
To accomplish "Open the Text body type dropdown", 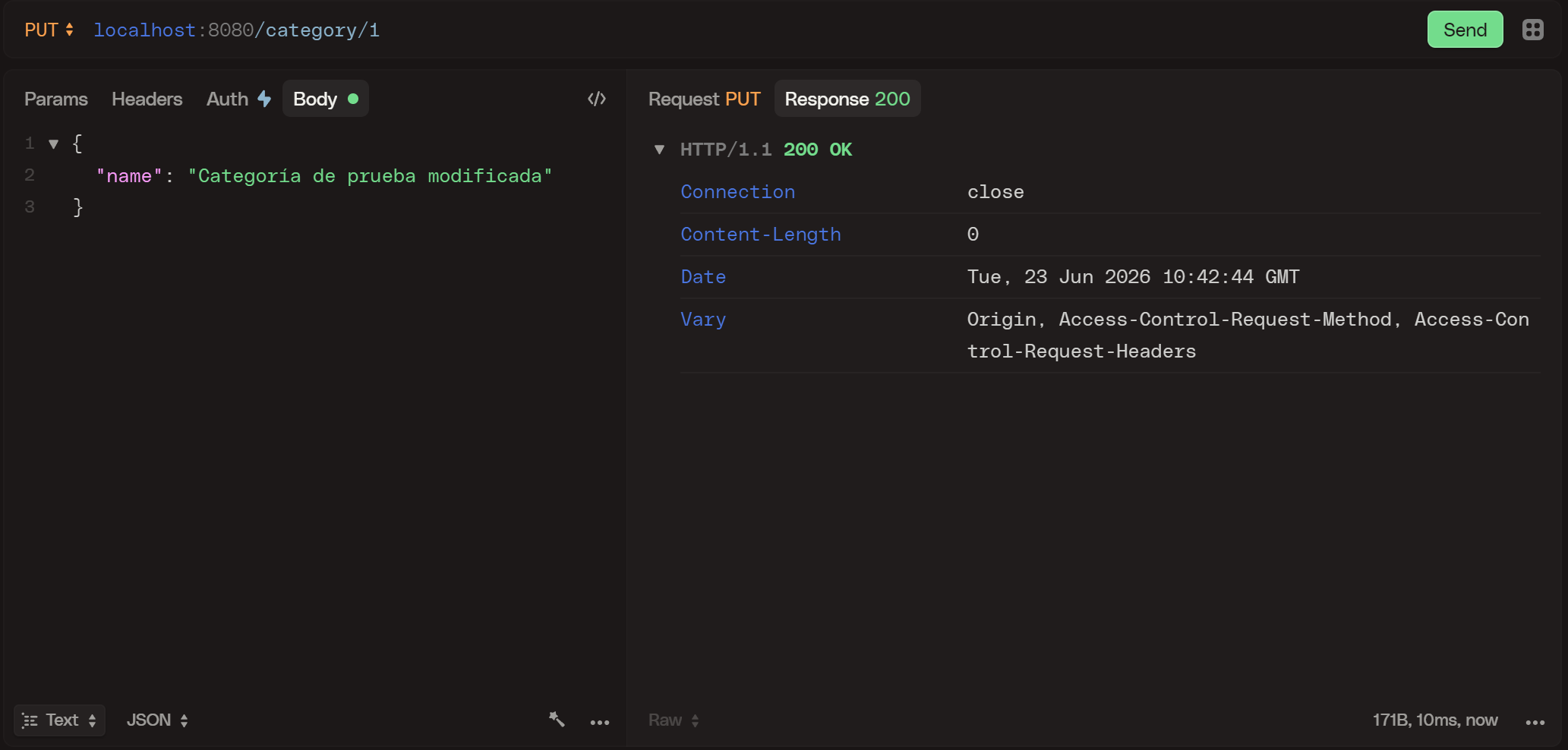I will [x=59, y=720].
